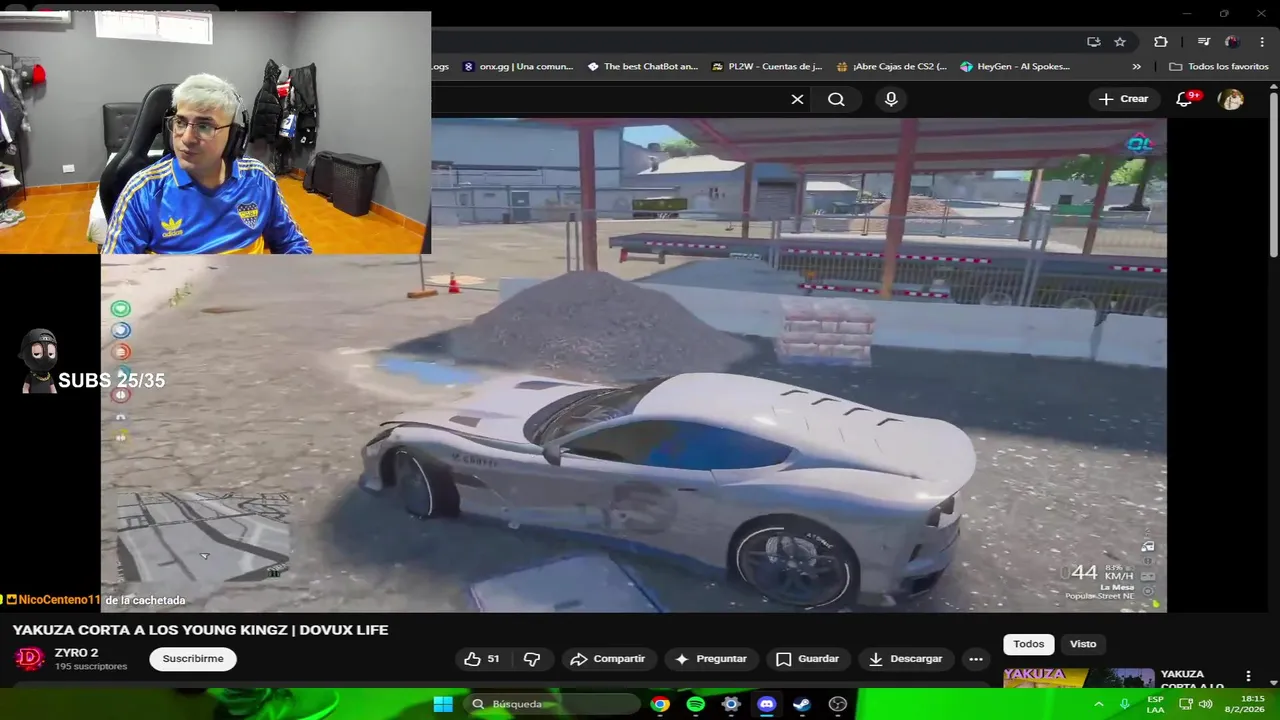The image size is (1280, 720).
Task: Dislike the video with thumbs down
Action: click(x=532, y=659)
